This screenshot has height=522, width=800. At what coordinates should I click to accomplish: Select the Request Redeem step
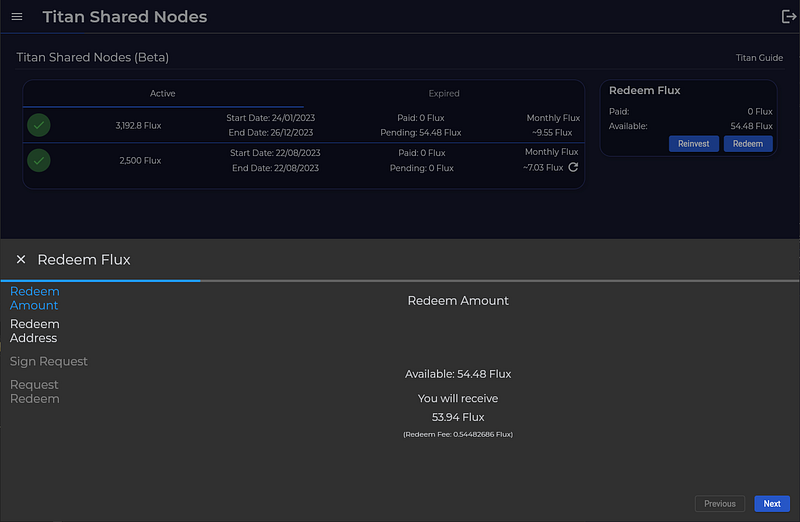coord(35,391)
